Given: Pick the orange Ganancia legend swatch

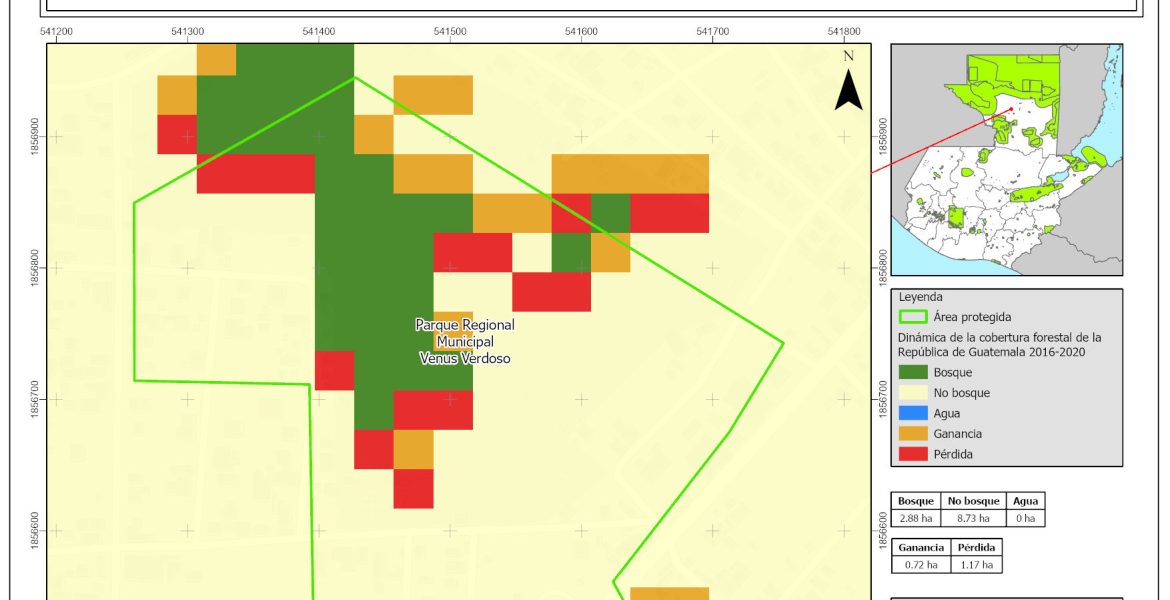Looking at the screenshot, I should (x=914, y=434).
